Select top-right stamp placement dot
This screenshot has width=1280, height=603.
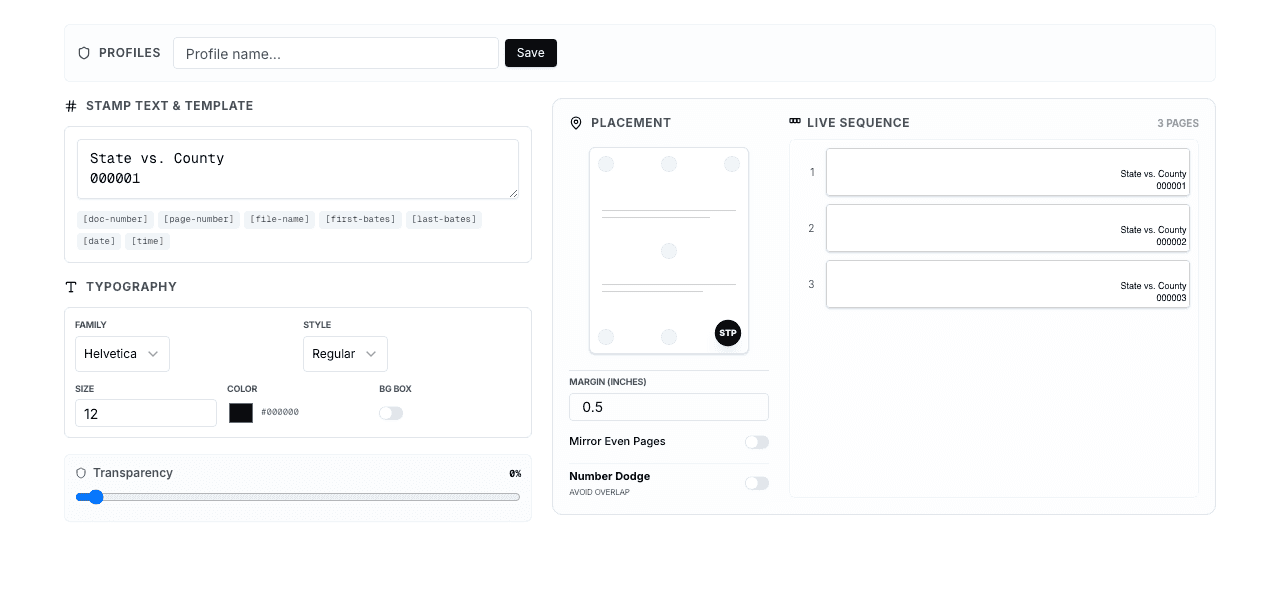732,164
